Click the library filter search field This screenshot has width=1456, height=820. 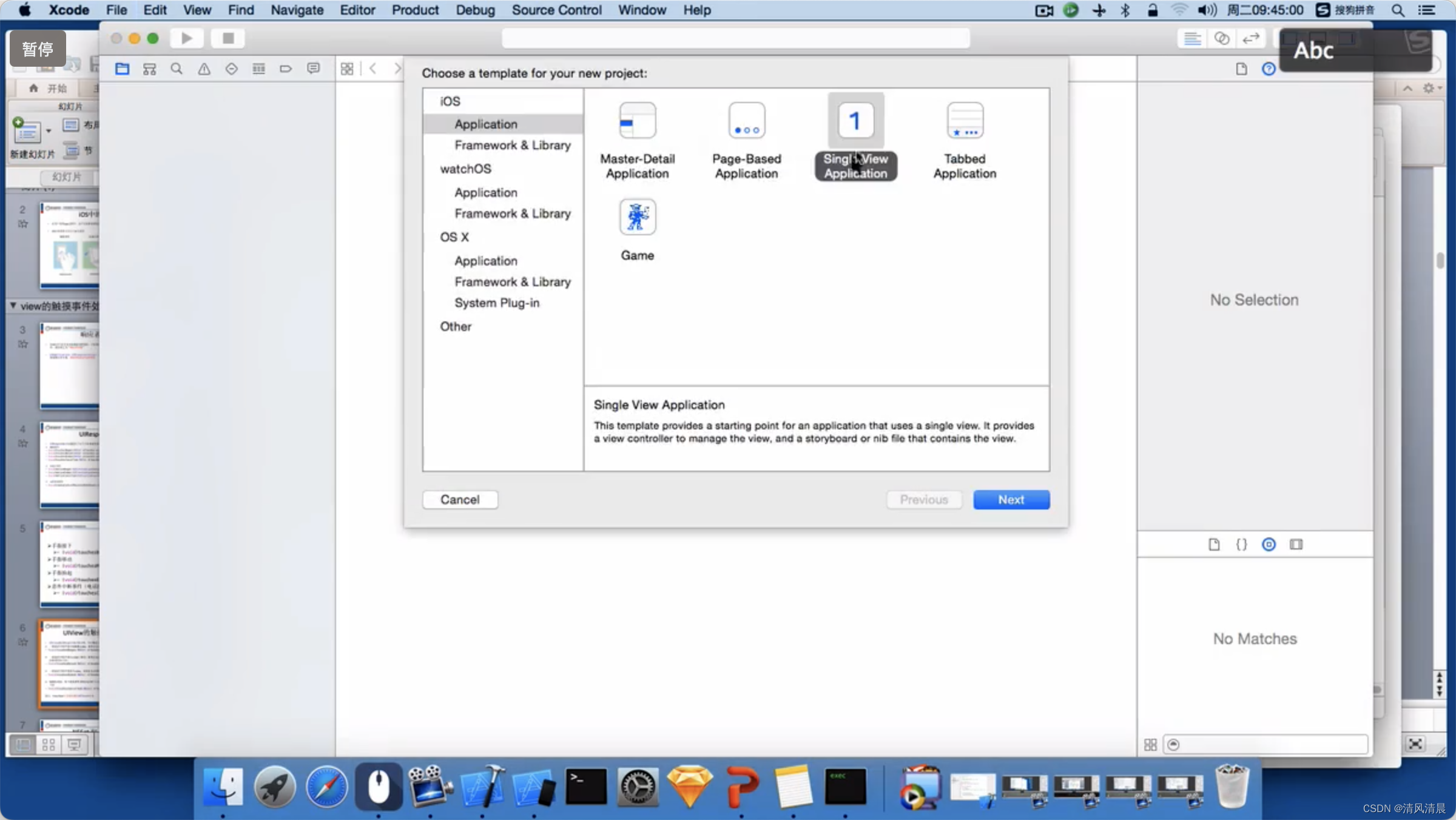coord(1266,744)
